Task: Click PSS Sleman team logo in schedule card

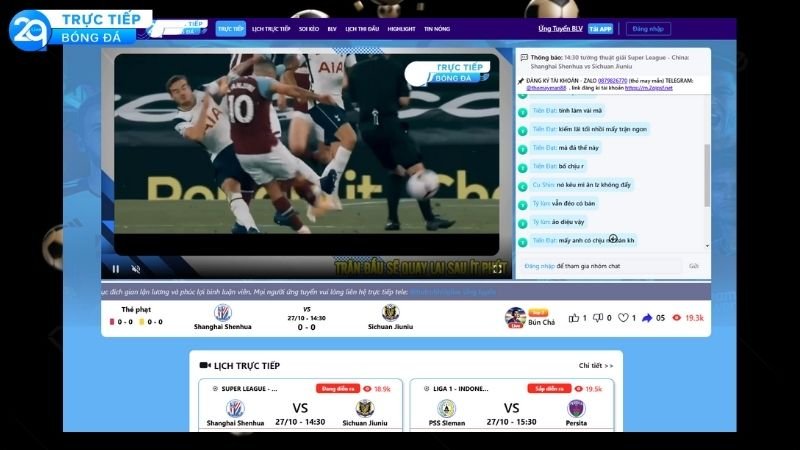Action: pyautogui.click(x=446, y=408)
